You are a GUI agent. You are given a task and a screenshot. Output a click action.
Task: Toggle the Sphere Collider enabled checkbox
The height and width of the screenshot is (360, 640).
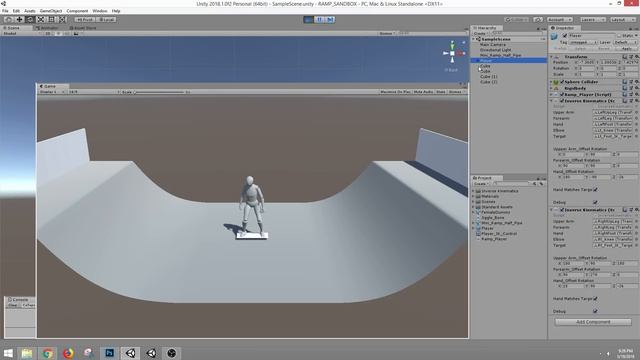pos(562,82)
